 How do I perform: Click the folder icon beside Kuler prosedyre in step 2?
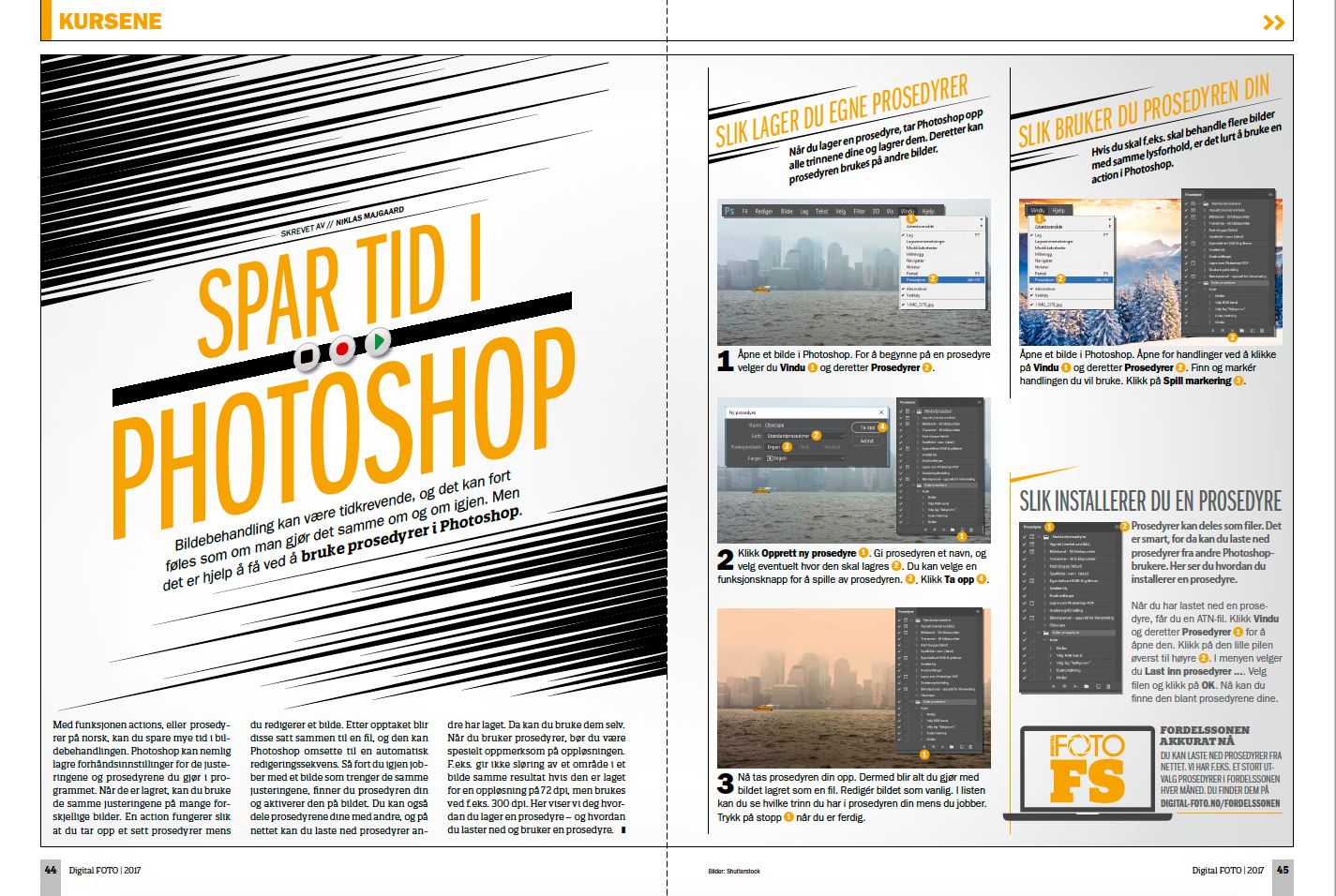coord(920,485)
